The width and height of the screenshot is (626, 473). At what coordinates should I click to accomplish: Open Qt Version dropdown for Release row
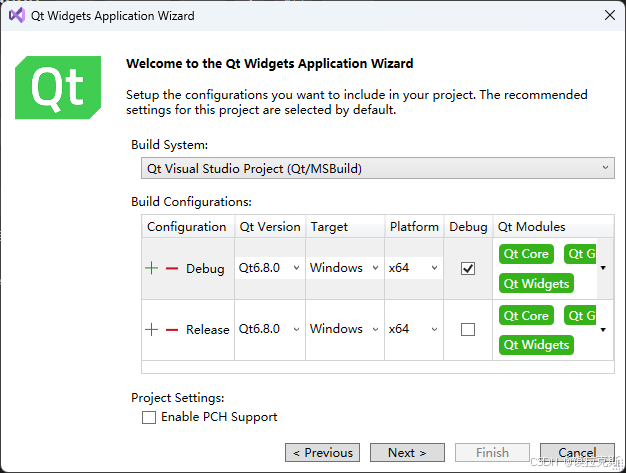268,329
